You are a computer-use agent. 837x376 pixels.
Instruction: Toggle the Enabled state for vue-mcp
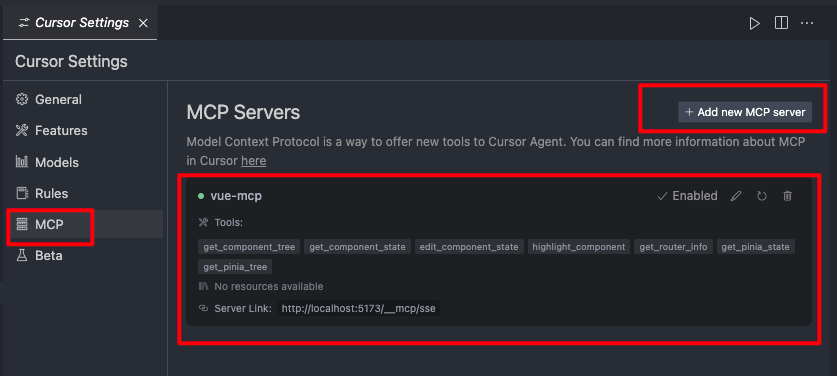click(x=687, y=196)
